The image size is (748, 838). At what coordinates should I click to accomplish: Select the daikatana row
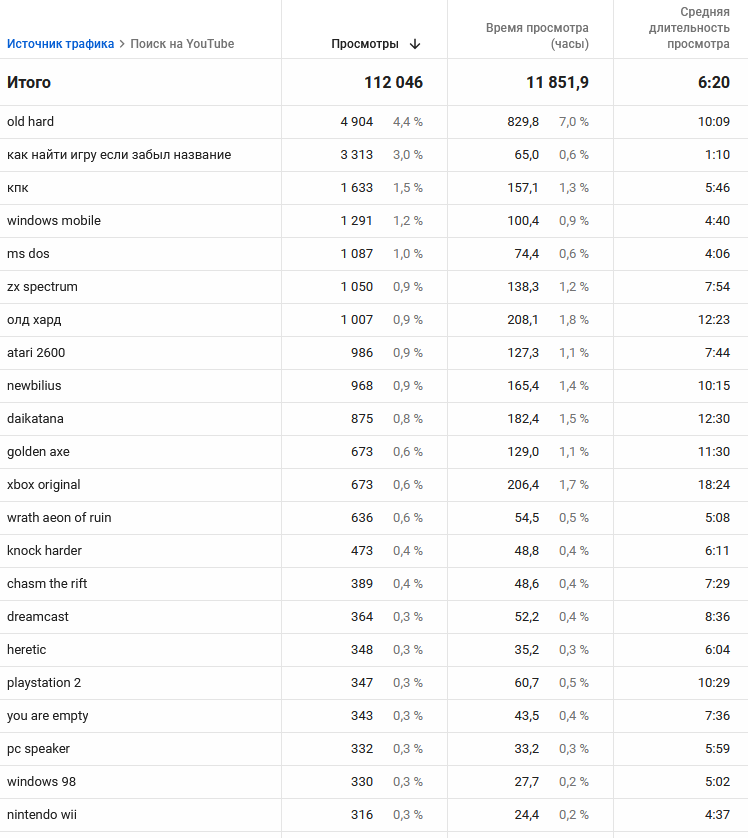tap(374, 419)
